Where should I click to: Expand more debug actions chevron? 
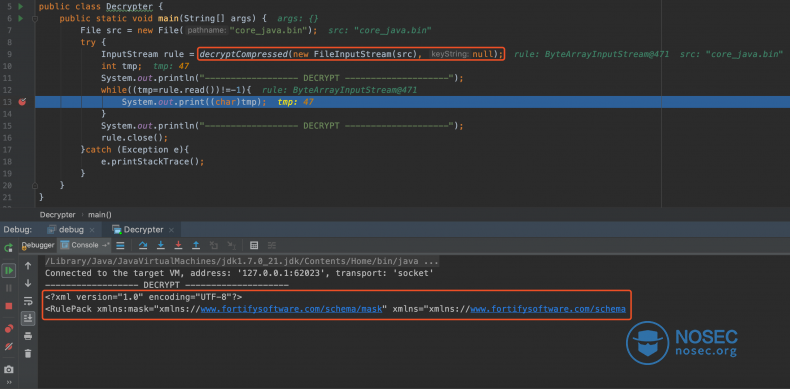point(9,382)
